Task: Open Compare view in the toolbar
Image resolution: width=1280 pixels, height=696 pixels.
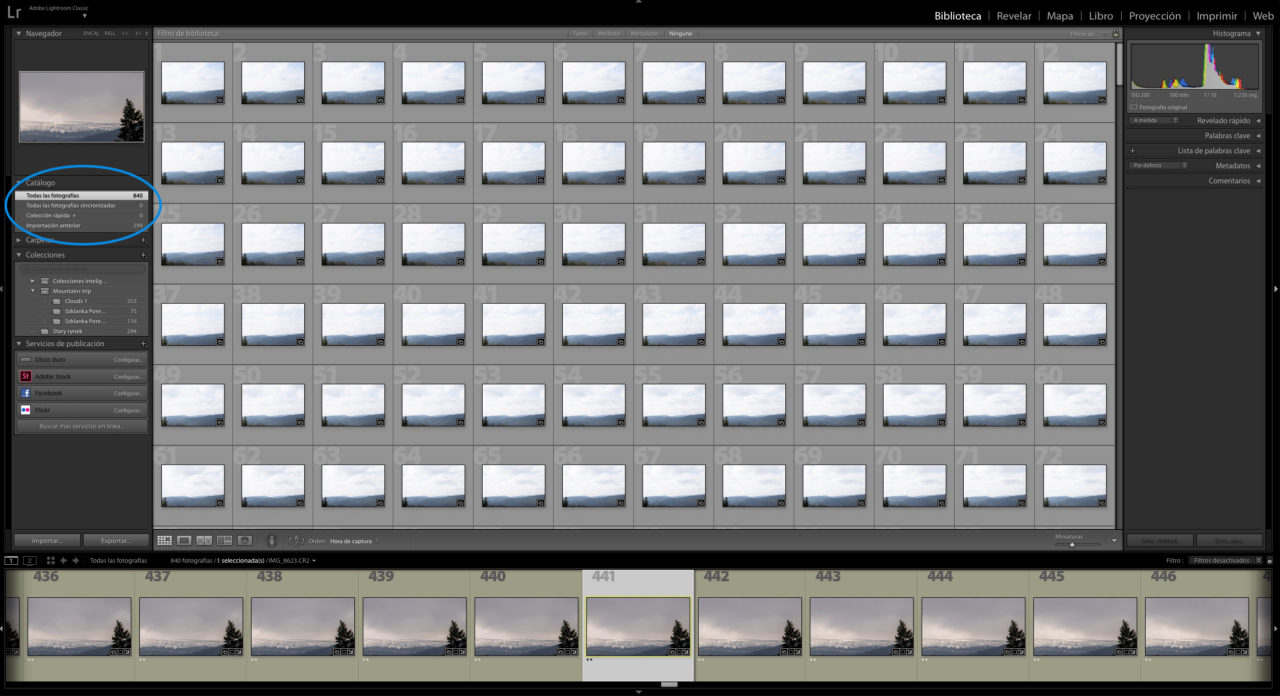Action: point(204,540)
